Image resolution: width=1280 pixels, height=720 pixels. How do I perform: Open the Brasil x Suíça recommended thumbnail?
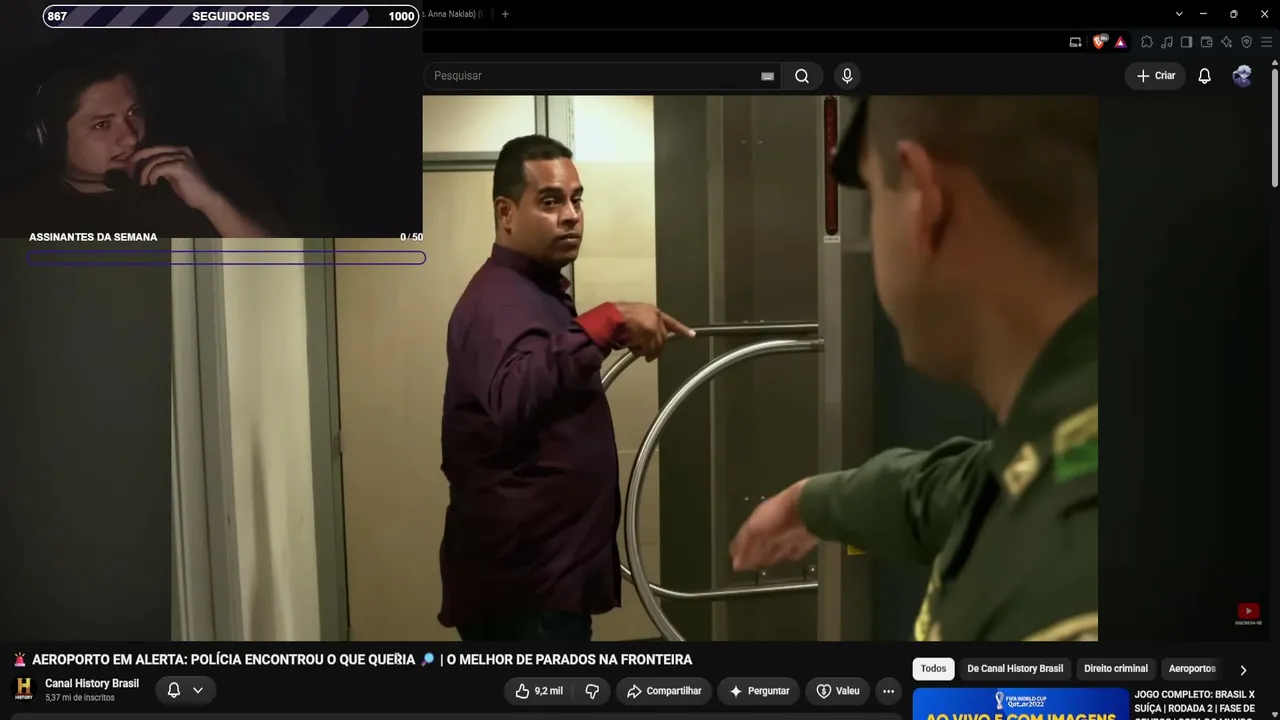point(1020,704)
